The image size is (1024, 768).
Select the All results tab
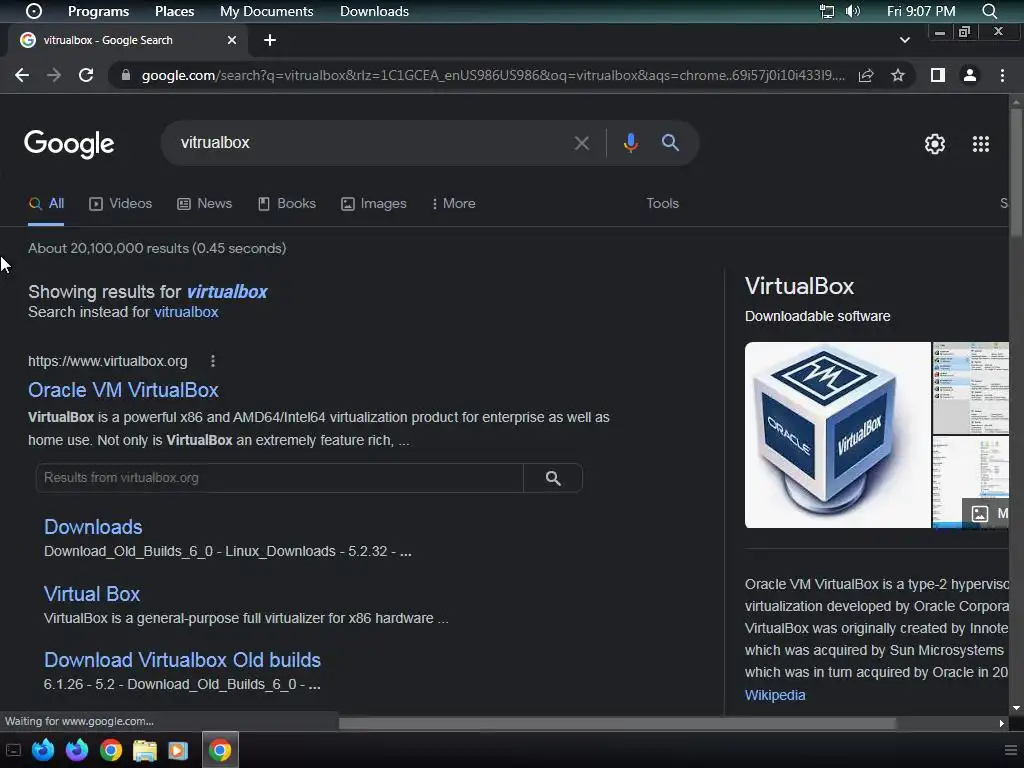[x=46, y=204]
